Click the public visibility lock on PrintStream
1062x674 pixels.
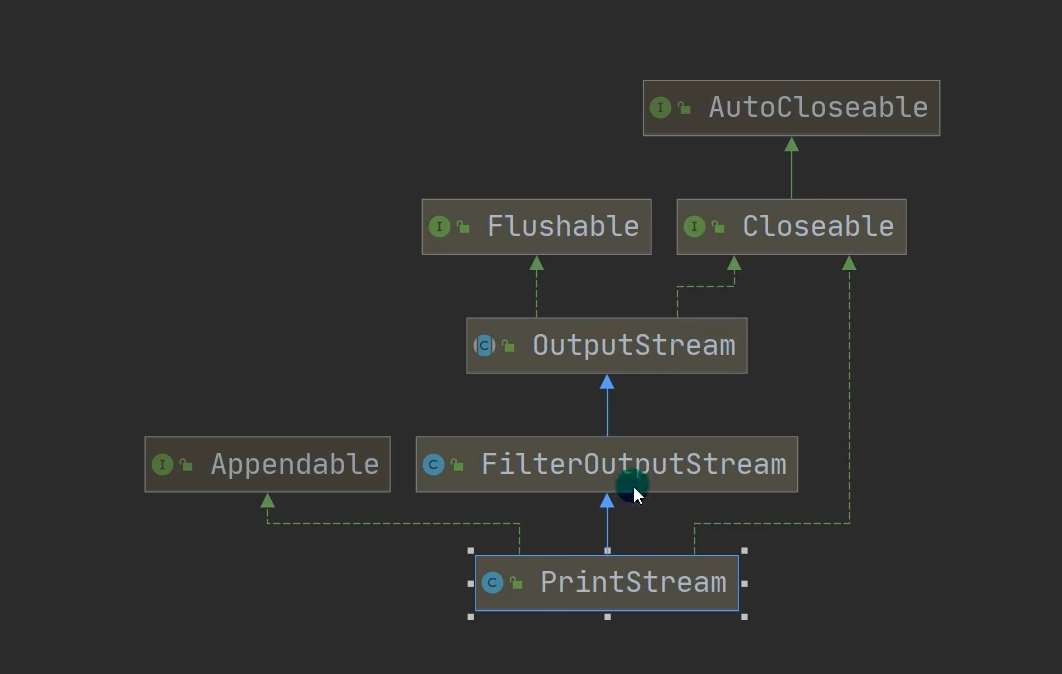click(517, 583)
